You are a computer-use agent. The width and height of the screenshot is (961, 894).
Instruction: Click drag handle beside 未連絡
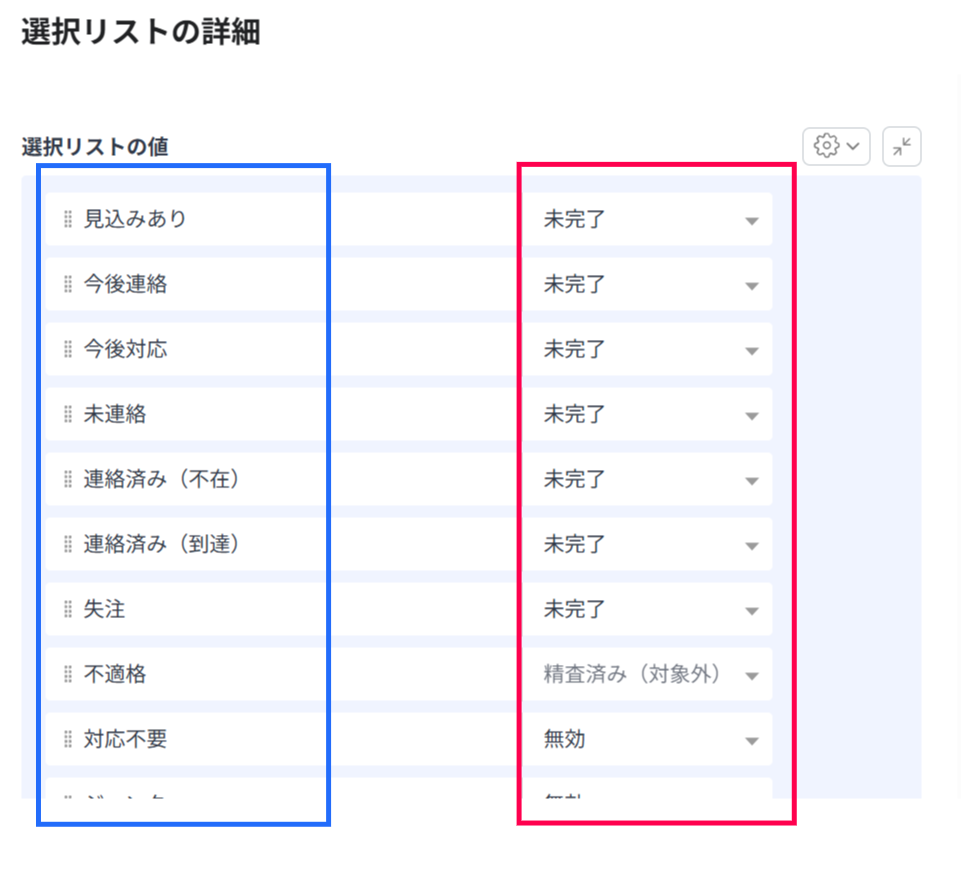tap(68, 414)
